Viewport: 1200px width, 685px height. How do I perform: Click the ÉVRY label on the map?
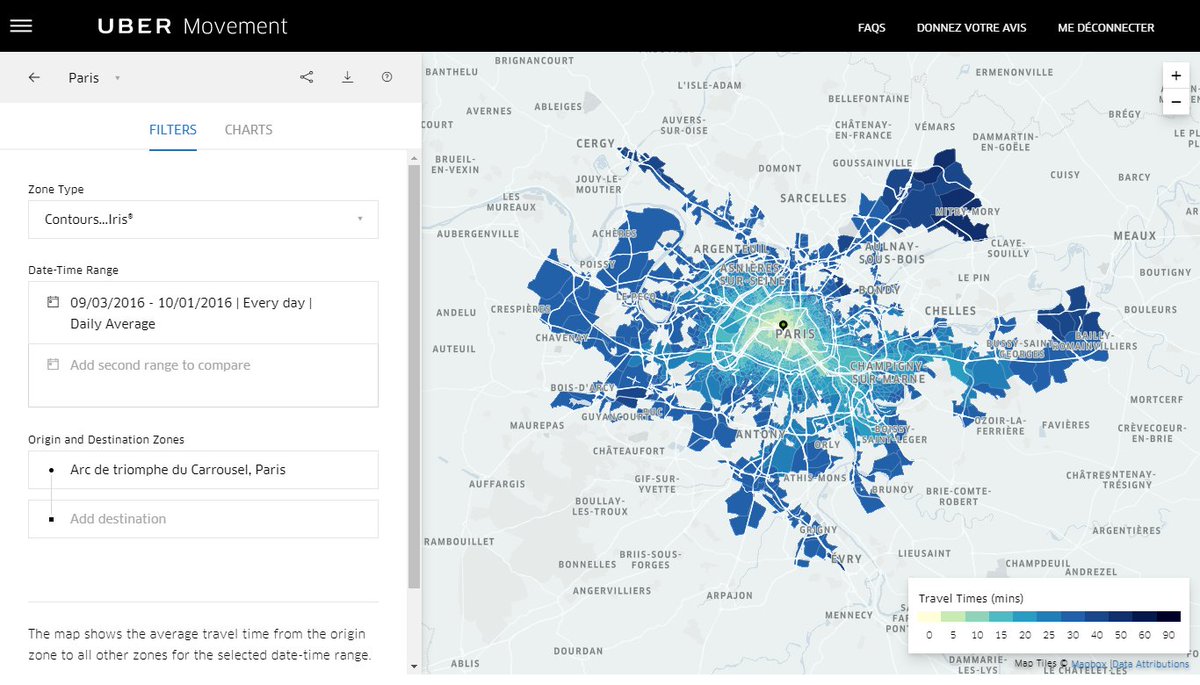pyautogui.click(x=847, y=560)
